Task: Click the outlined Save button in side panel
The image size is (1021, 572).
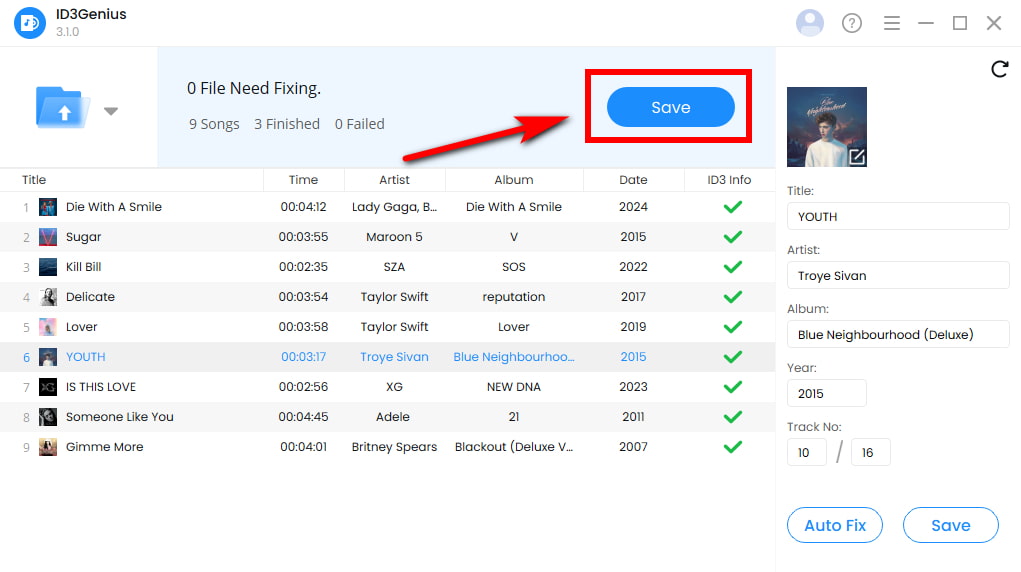Action: [x=951, y=525]
